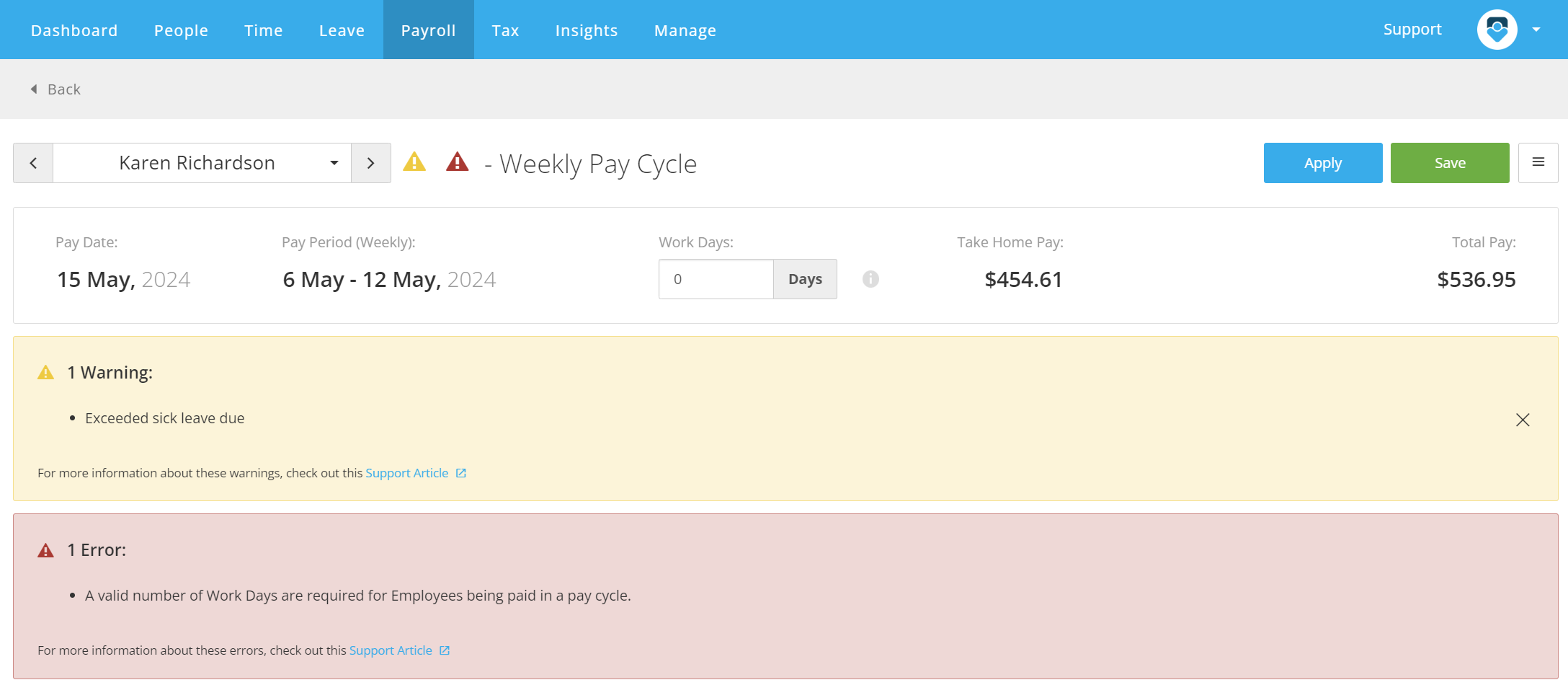Open the errors Support Article link
The height and width of the screenshot is (685, 1568).
click(x=391, y=650)
